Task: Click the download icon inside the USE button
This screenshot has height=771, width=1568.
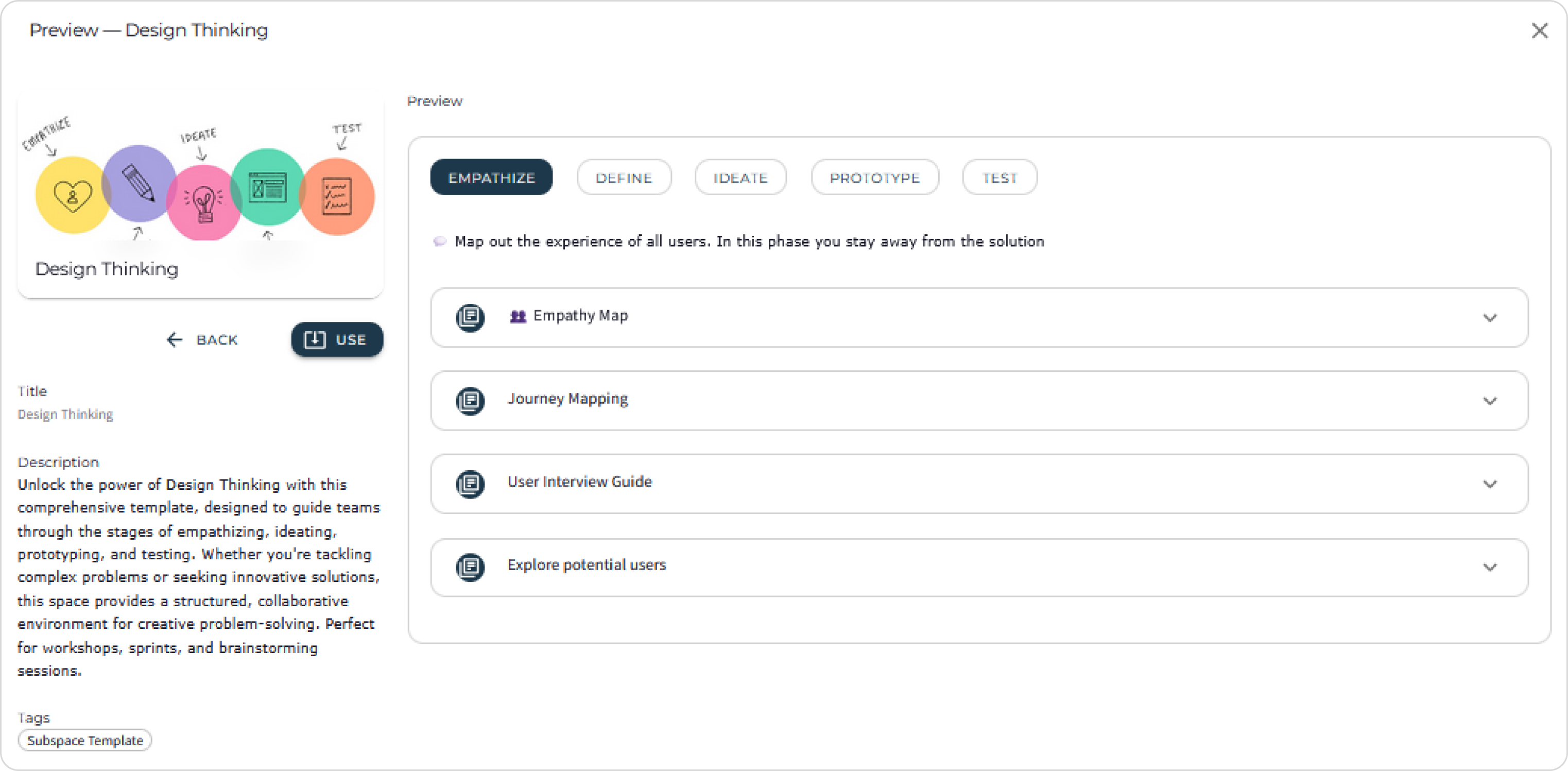Action: (x=314, y=339)
